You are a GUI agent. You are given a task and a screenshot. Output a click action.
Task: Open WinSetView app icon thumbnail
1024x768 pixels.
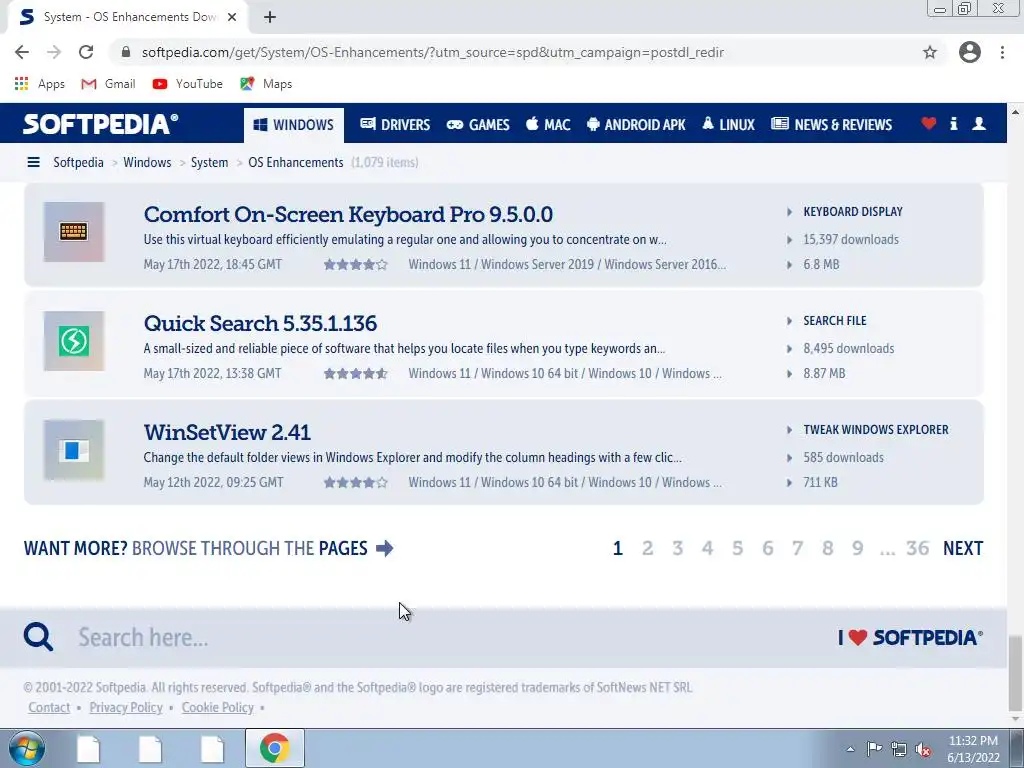coord(74,450)
